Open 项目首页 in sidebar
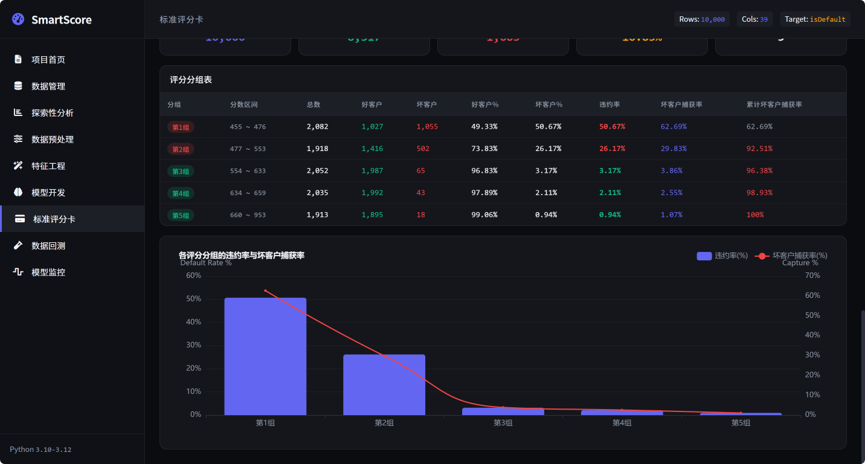This screenshot has width=865, height=464. click(72, 60)
